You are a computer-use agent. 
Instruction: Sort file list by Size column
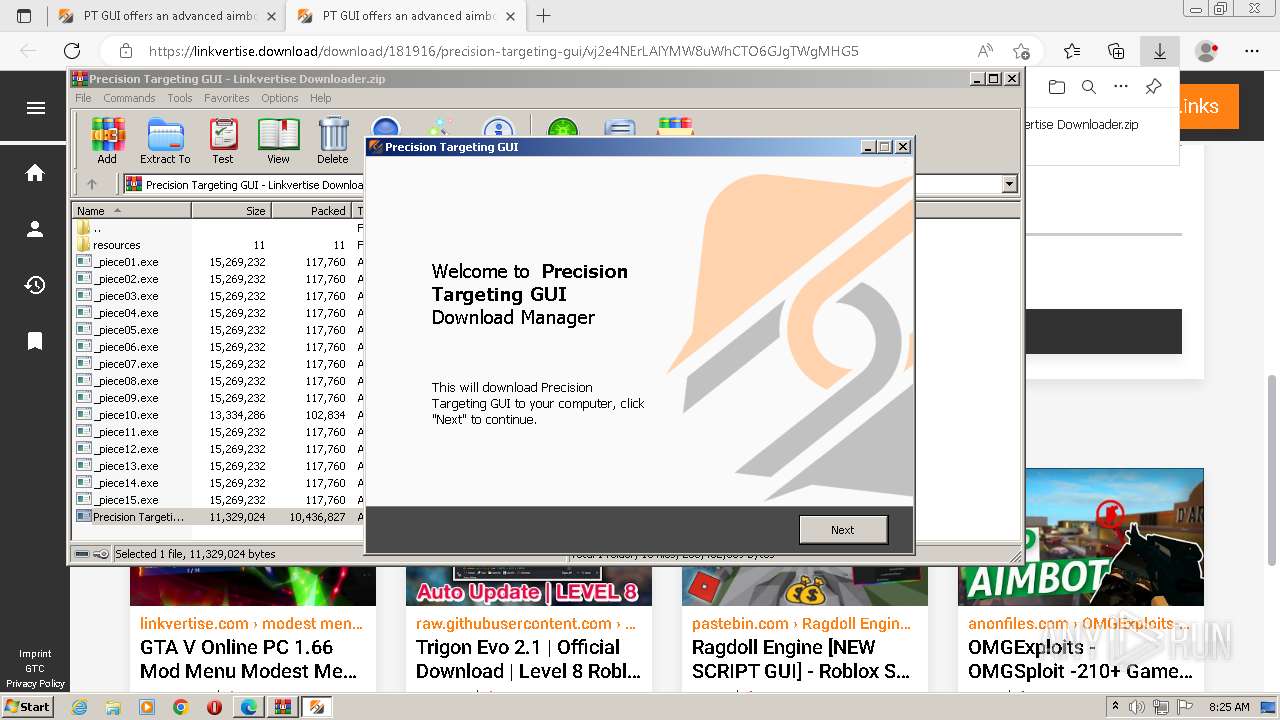click(x=231, y=210)
